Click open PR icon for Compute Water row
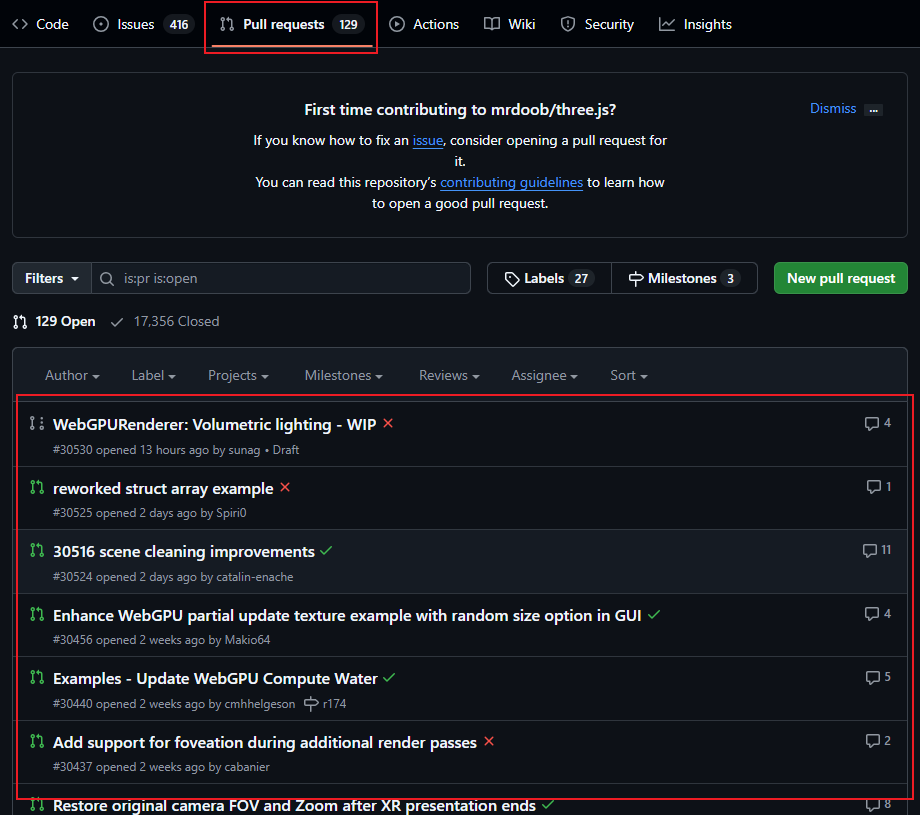 (x=37, y=677)
